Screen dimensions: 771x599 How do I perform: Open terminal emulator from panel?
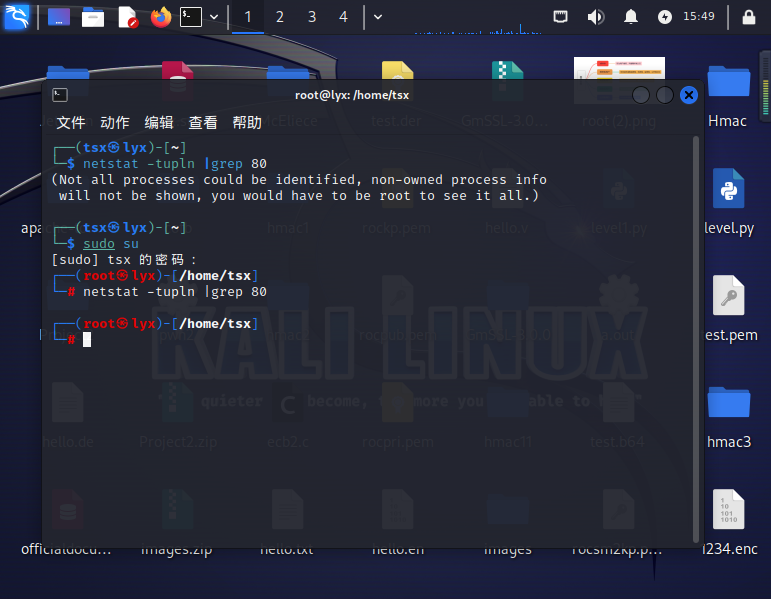(191, 17)
